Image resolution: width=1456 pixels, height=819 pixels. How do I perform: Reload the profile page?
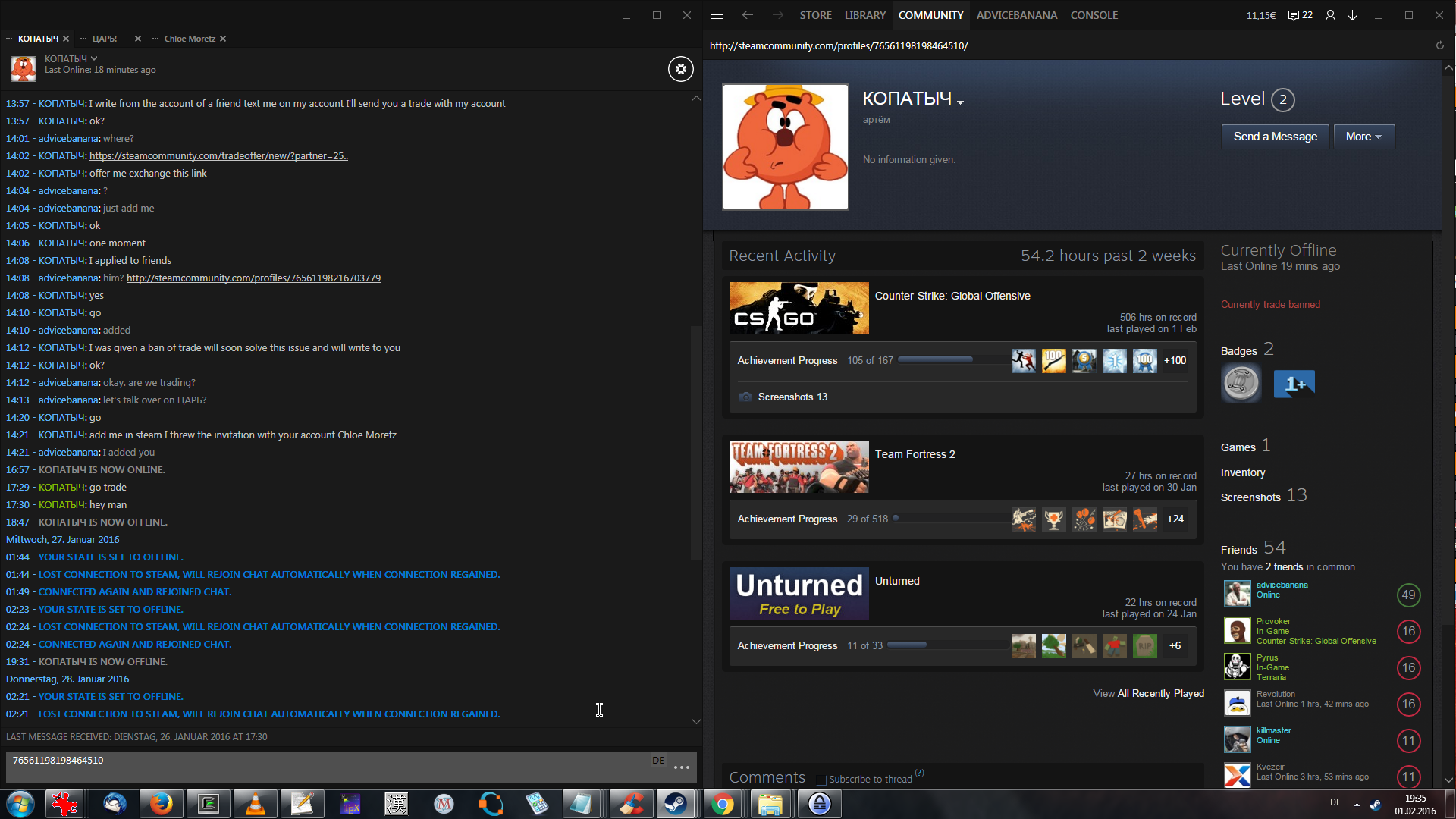coord(1439,45)
